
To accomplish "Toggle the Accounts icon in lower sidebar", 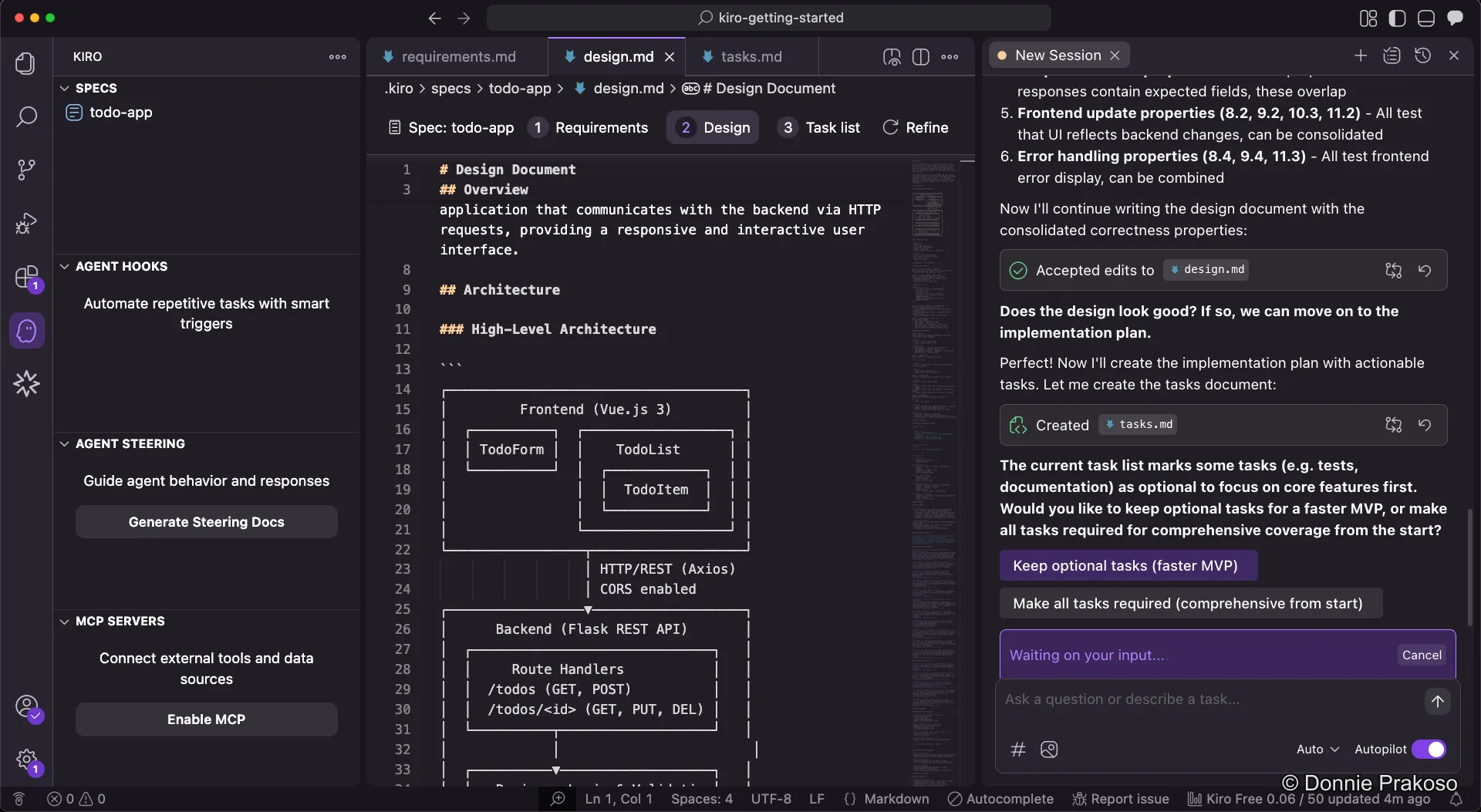I will click(x=26, y=706).
